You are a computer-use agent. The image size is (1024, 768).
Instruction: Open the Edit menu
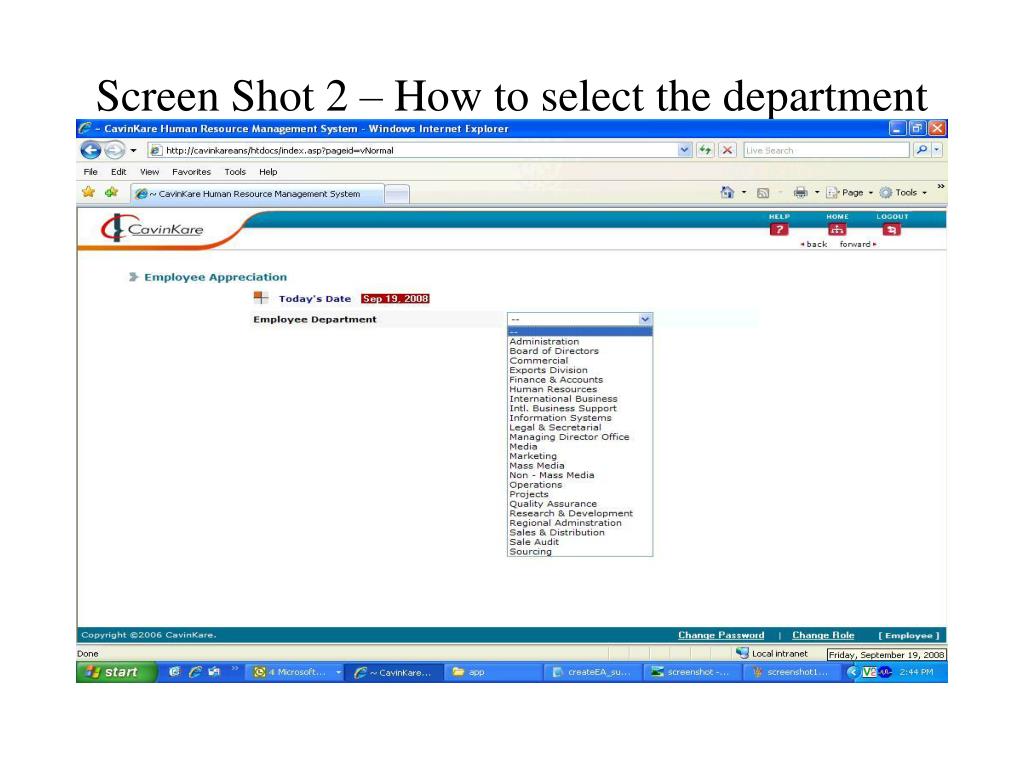[118, 172]
